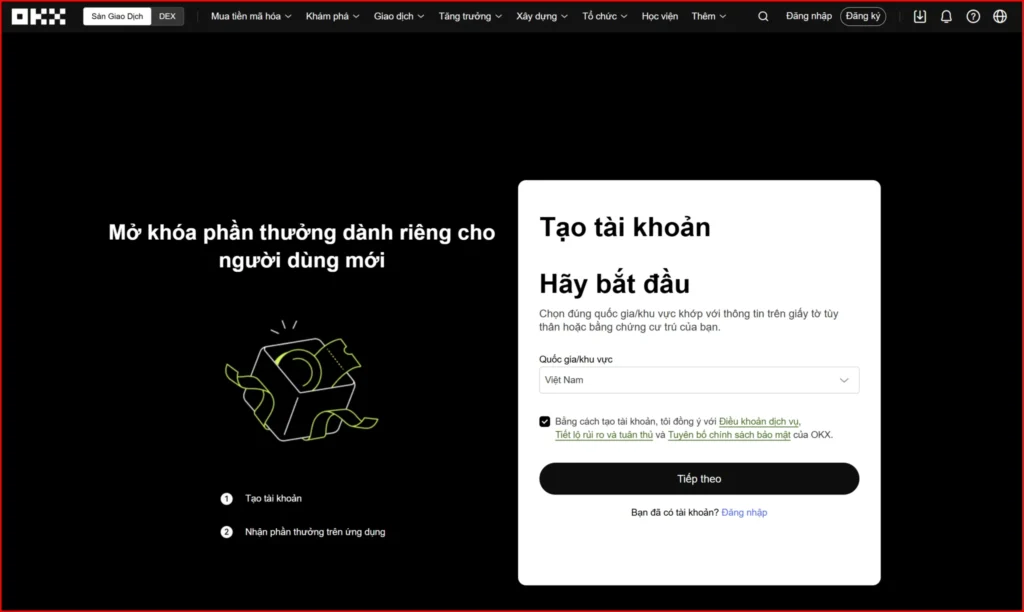Expand the 'Tổ chức' dropdown menu
Image resolution: width=1024 pixels, height=612 pixels.
[x=604, y=16]
